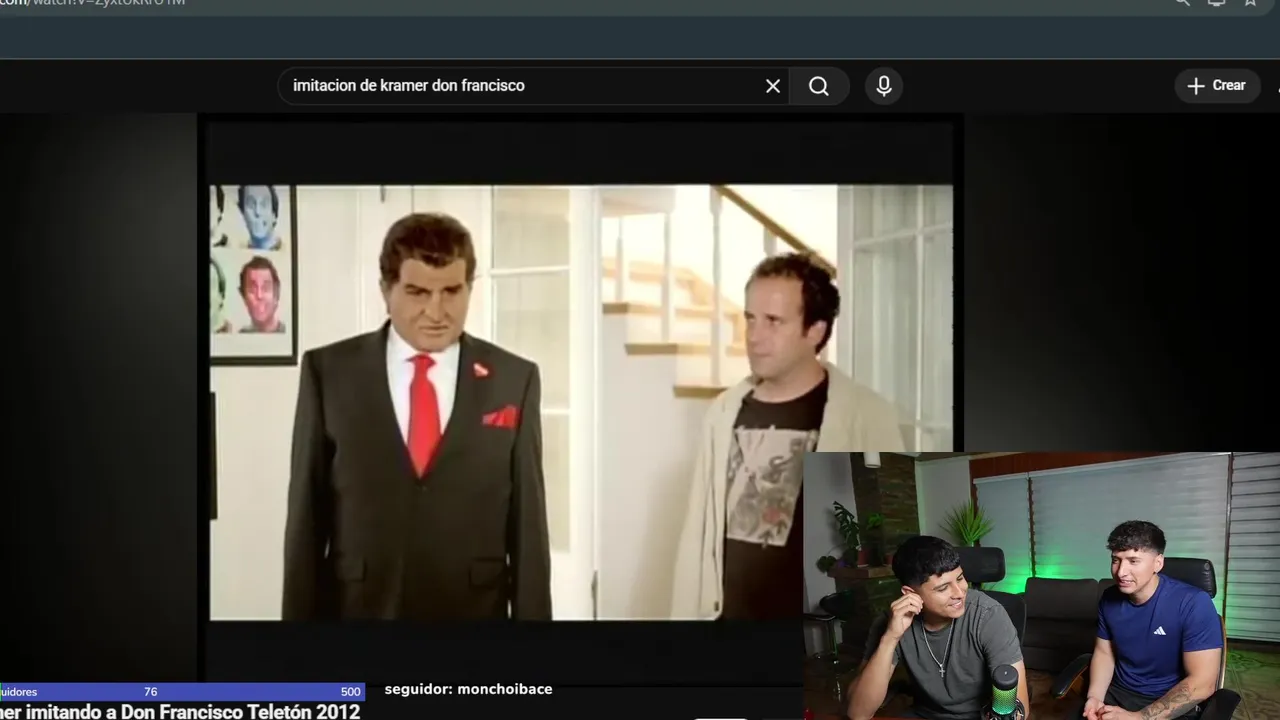Click the video player showing the suited man
This screenshot has width=1280, height=720.
coord(581,402)
